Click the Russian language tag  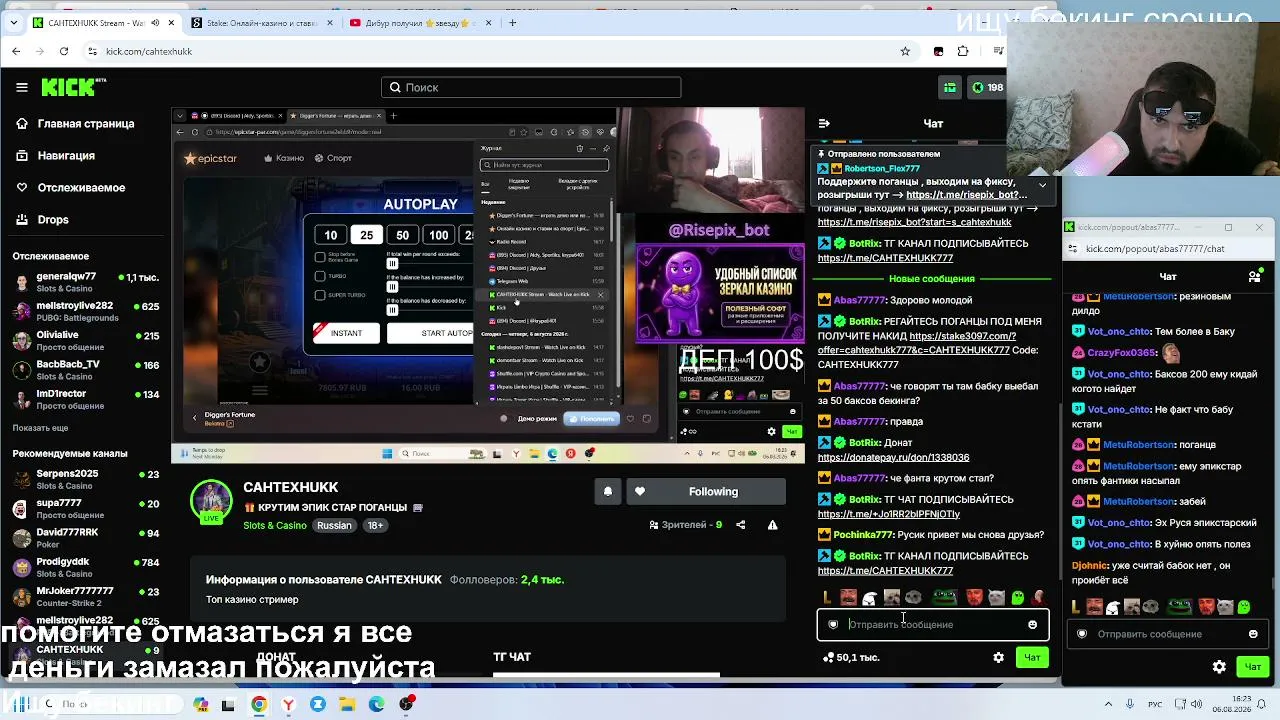[x=334, y=526]
